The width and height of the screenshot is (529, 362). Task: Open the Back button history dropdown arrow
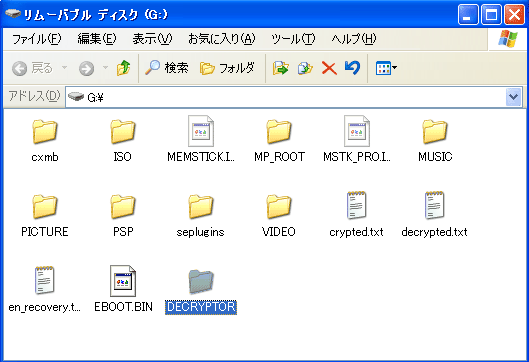tap(64, 68)
